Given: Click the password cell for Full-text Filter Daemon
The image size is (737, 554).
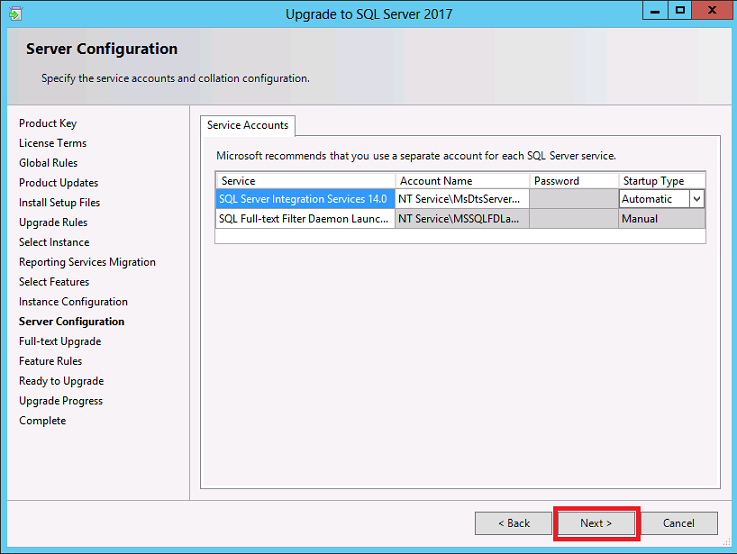Looking at the screenshot, I should (574, 218).
